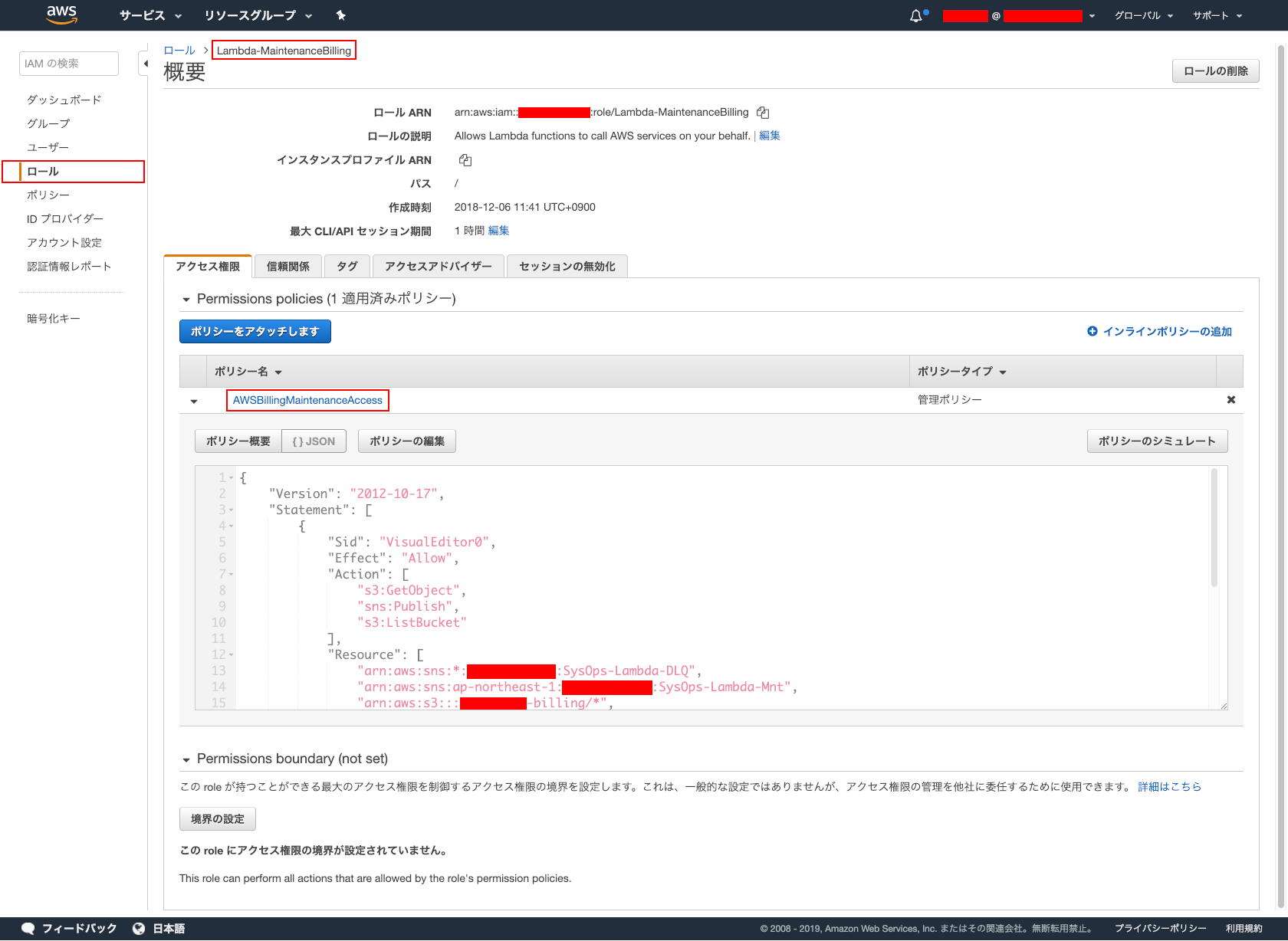Click the IAM search input field
Screen dimensions: 1288x941
pos(68,63)
